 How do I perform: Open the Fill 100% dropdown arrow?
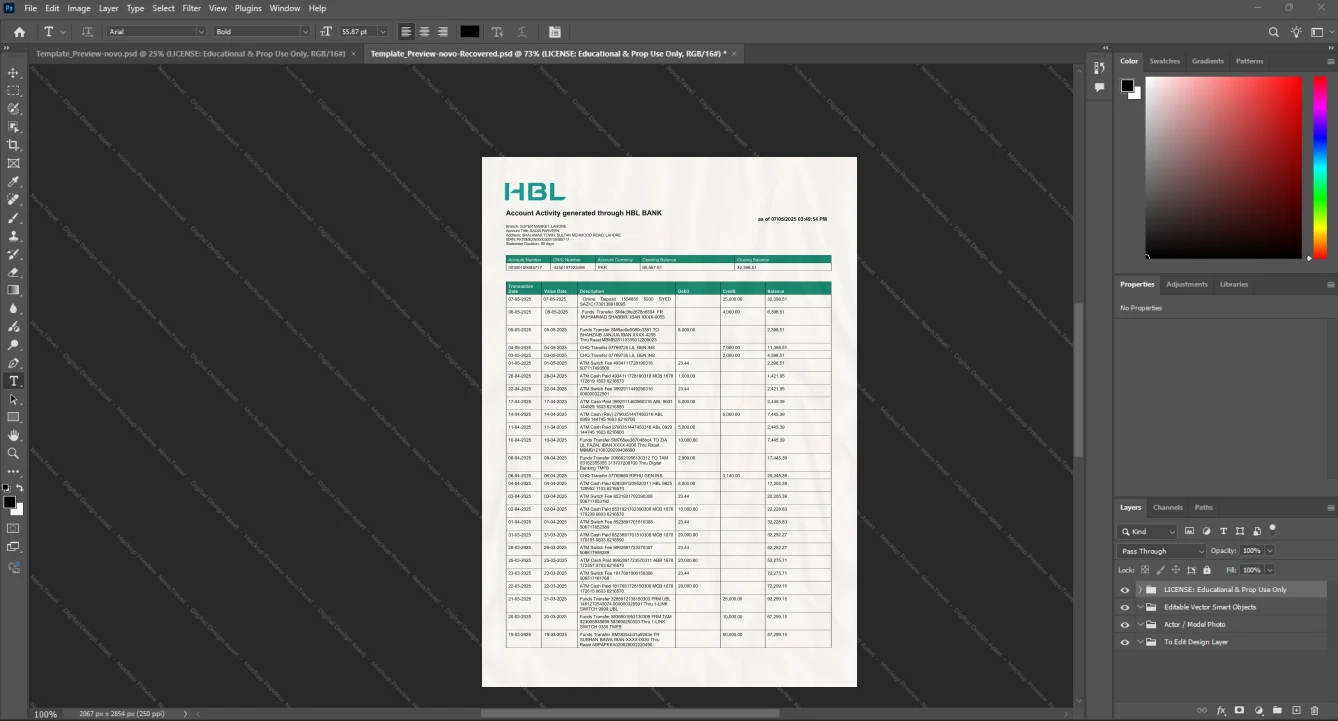click(1270, 570)
